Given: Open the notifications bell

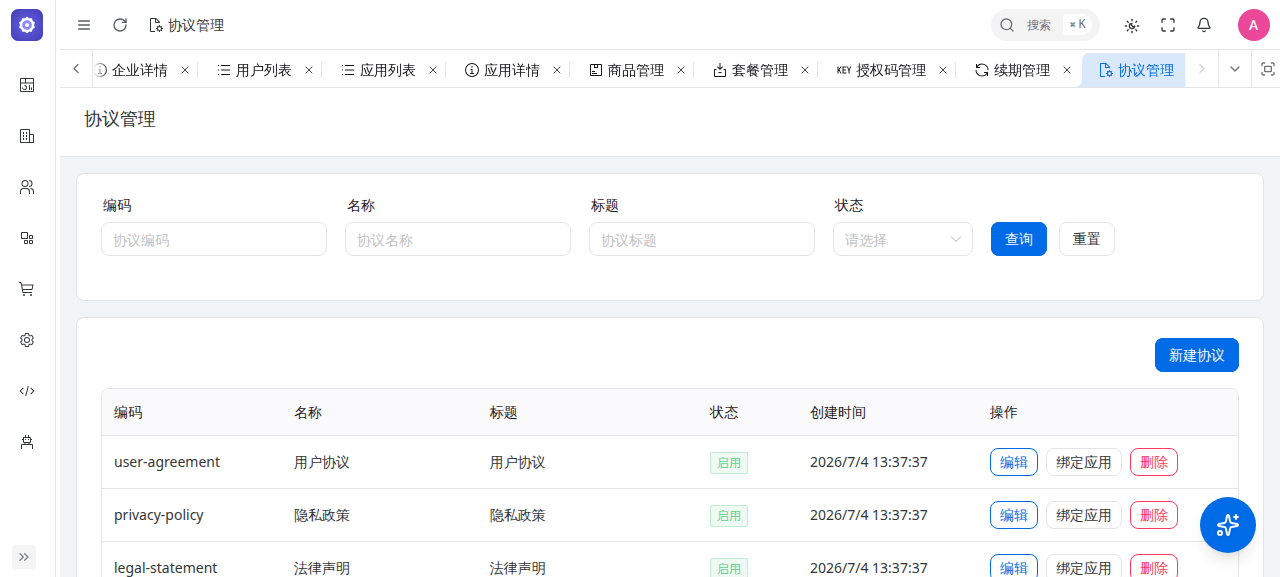Looking at the screenshot, I should [1204, 25].
